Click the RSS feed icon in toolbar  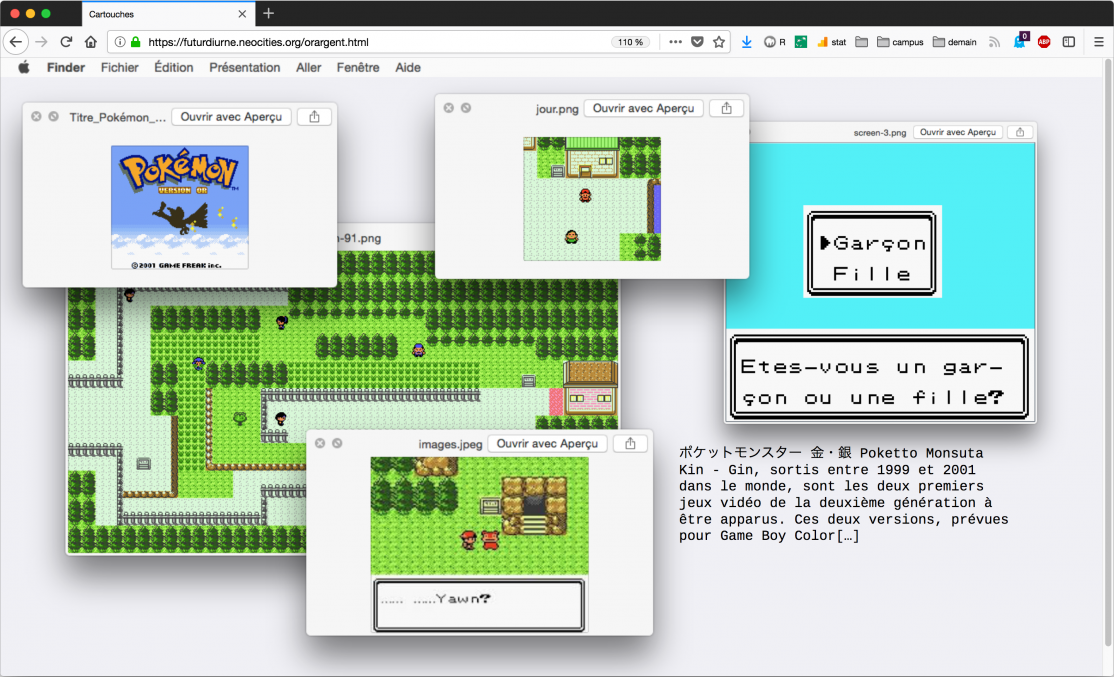[x=994, y=42]
